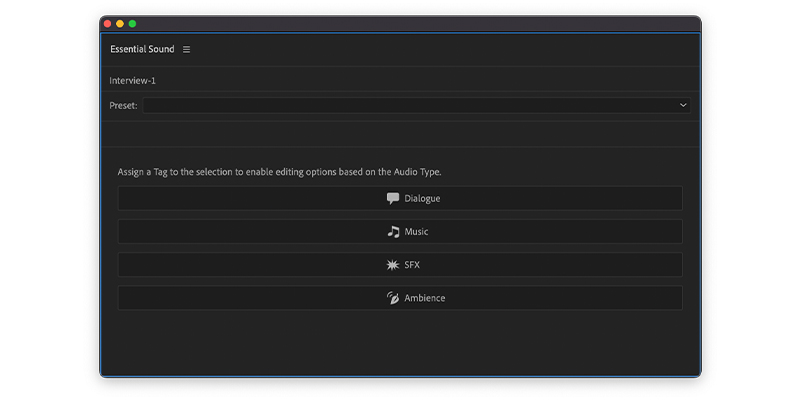Click the starburst SFX icon
The width and height of the screenshot is (800, 400).
click(392, 265)
